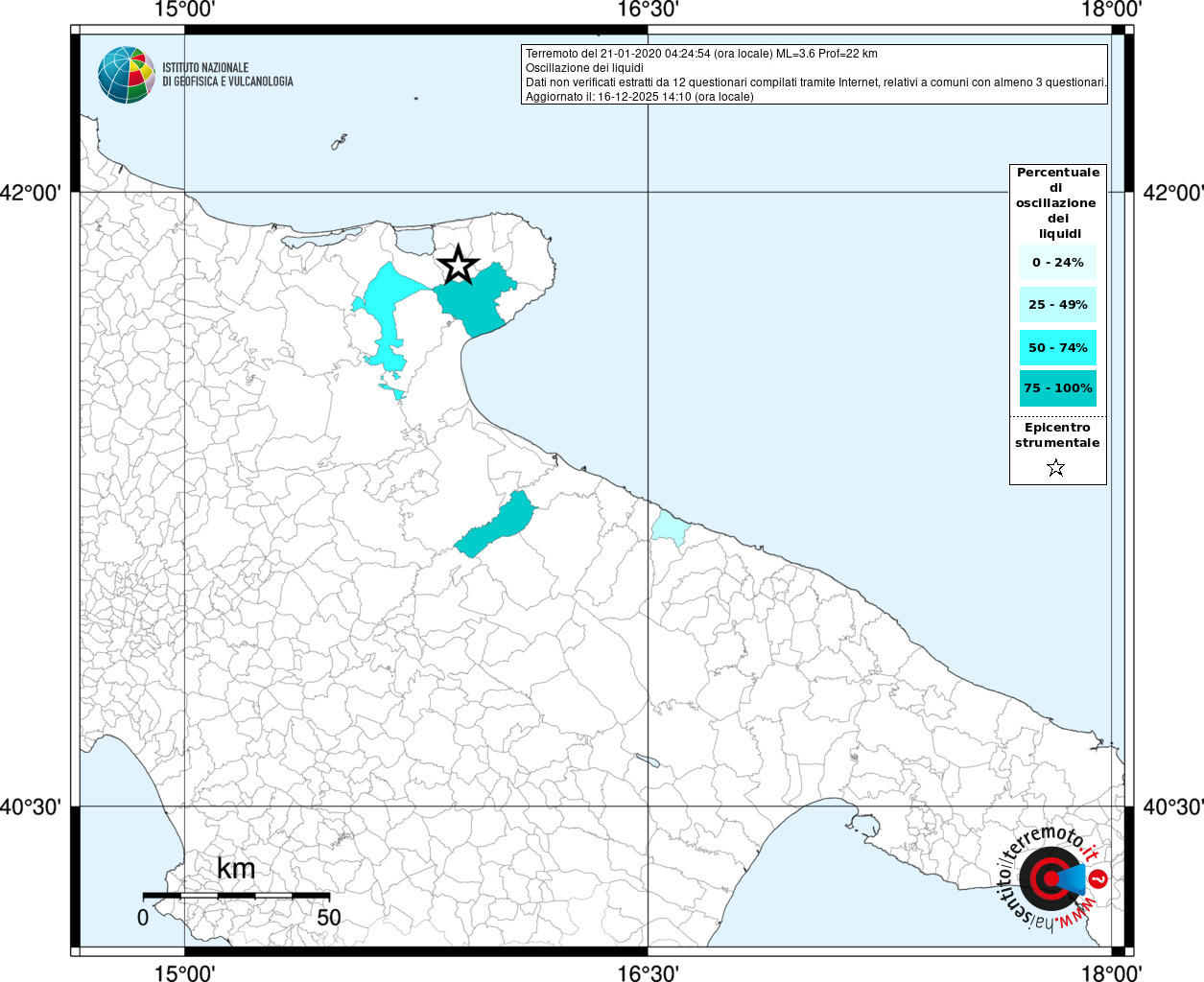Click the '0' scale bar value

click(143, 918)
